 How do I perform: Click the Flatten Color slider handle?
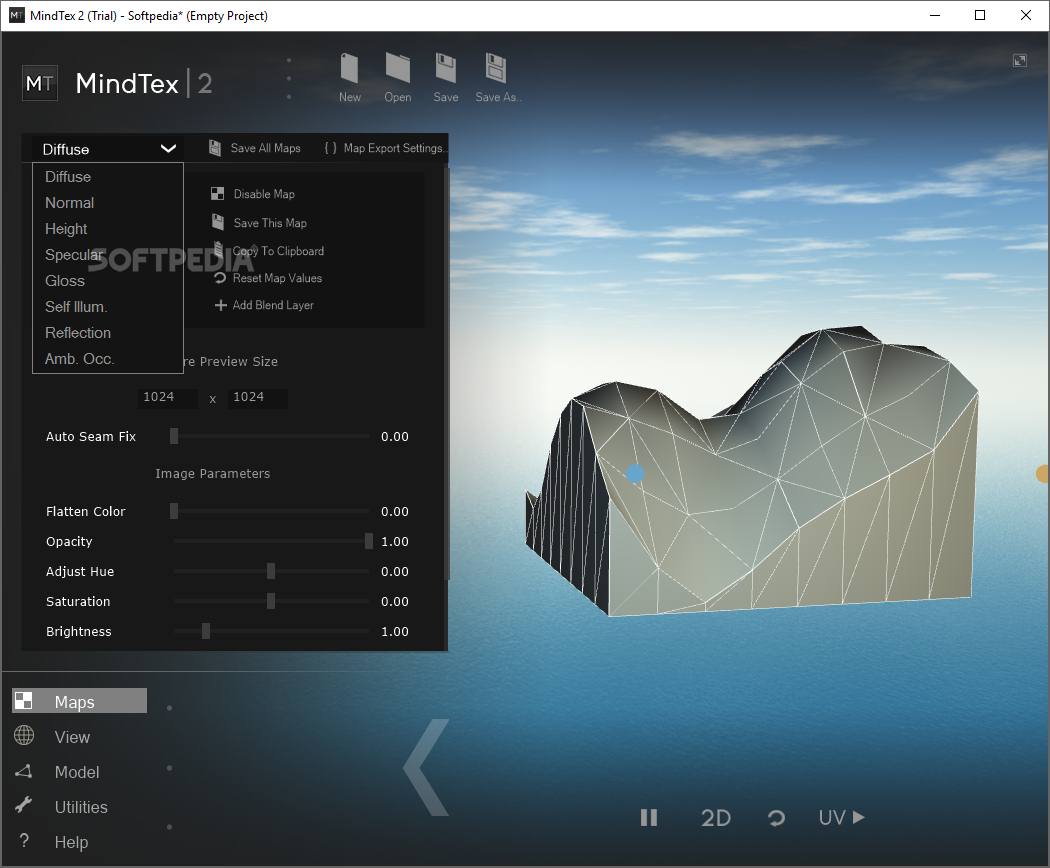(x=174, y=511)
